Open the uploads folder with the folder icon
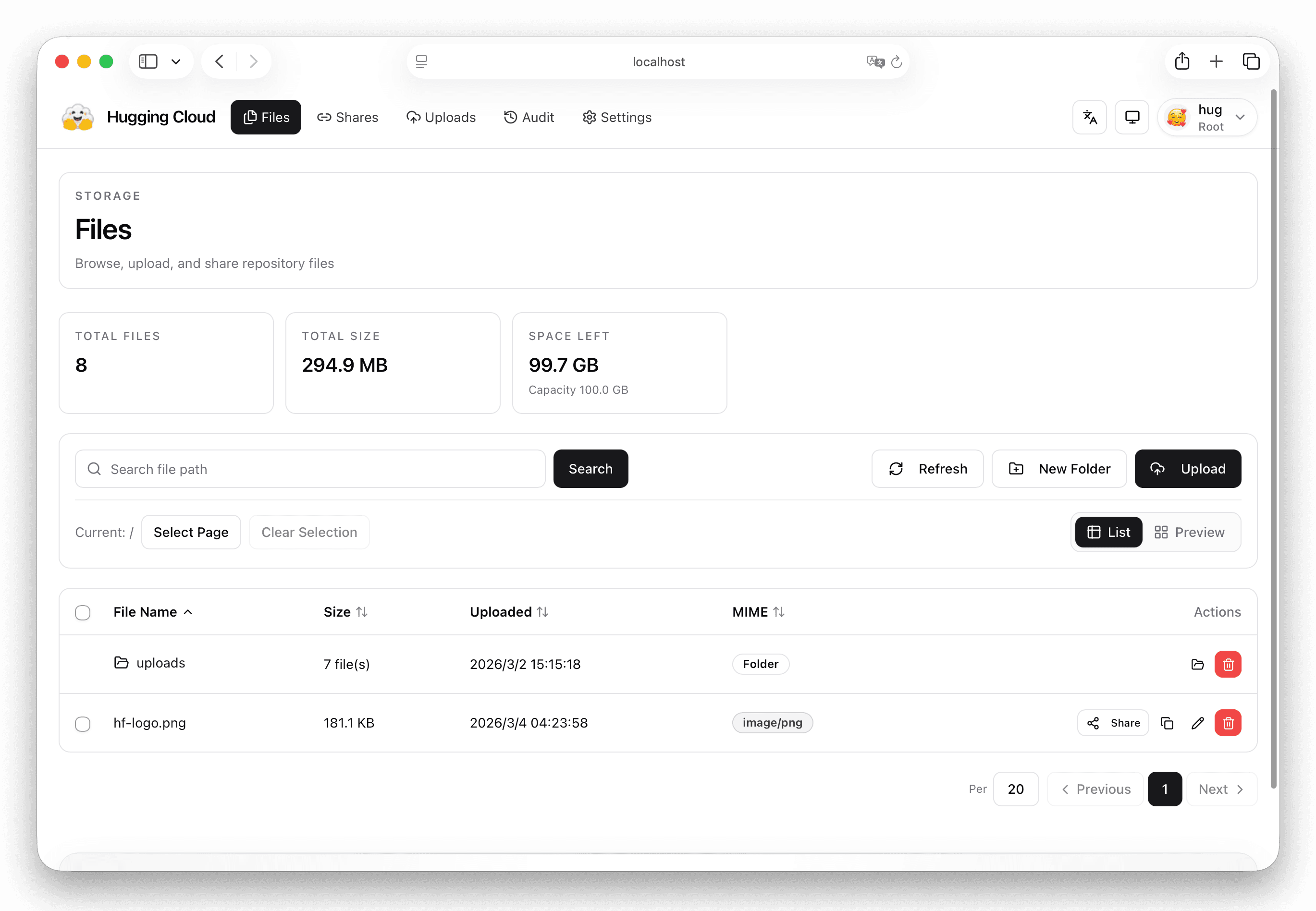 [x=1198, y=664]
